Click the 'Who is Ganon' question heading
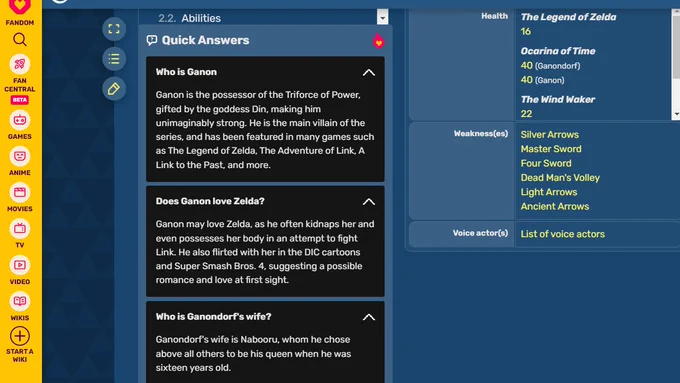The image size is (680, 383). click(x=186, y=72)
